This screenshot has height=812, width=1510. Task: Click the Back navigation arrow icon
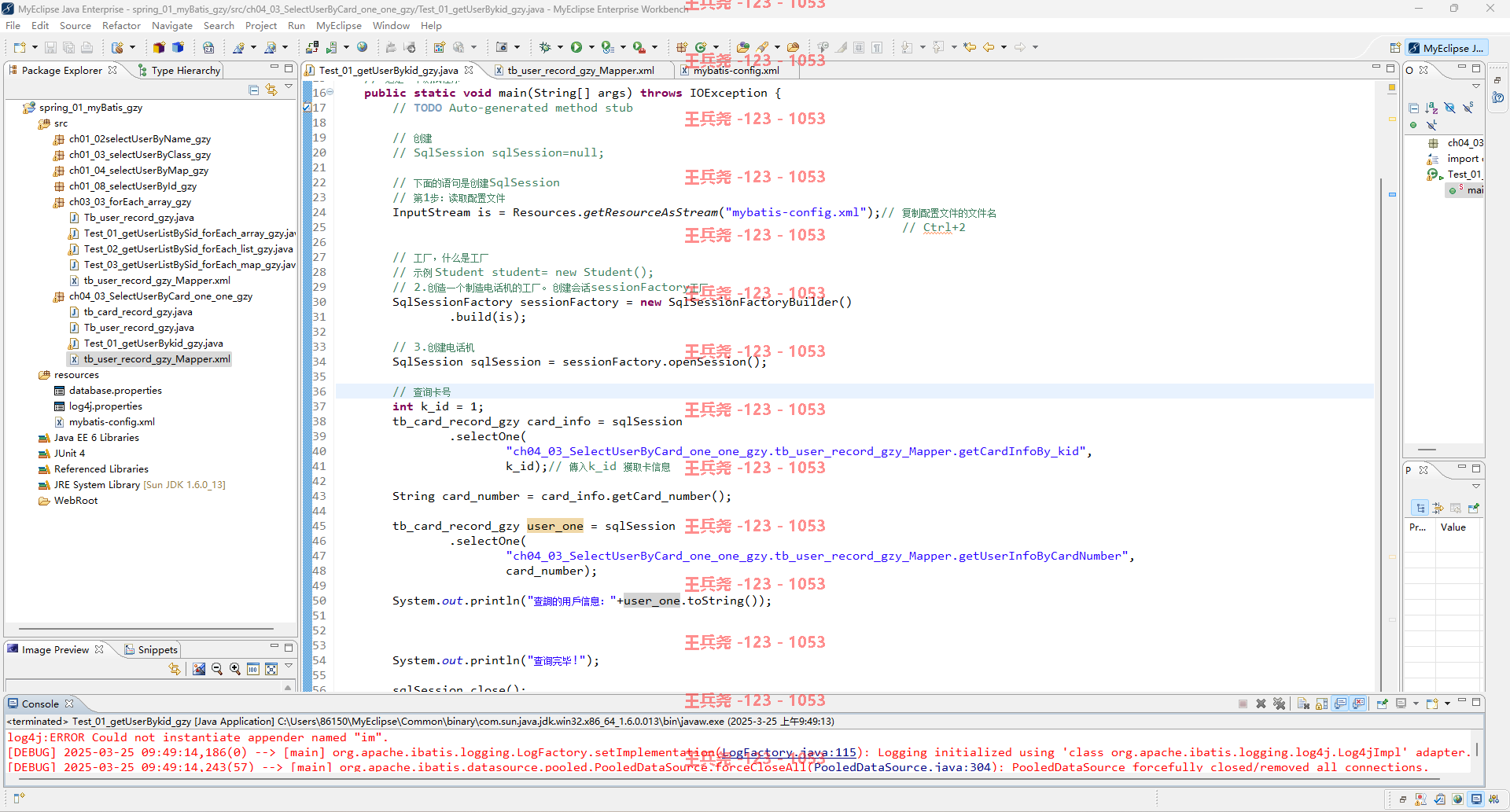click(989, 47)
